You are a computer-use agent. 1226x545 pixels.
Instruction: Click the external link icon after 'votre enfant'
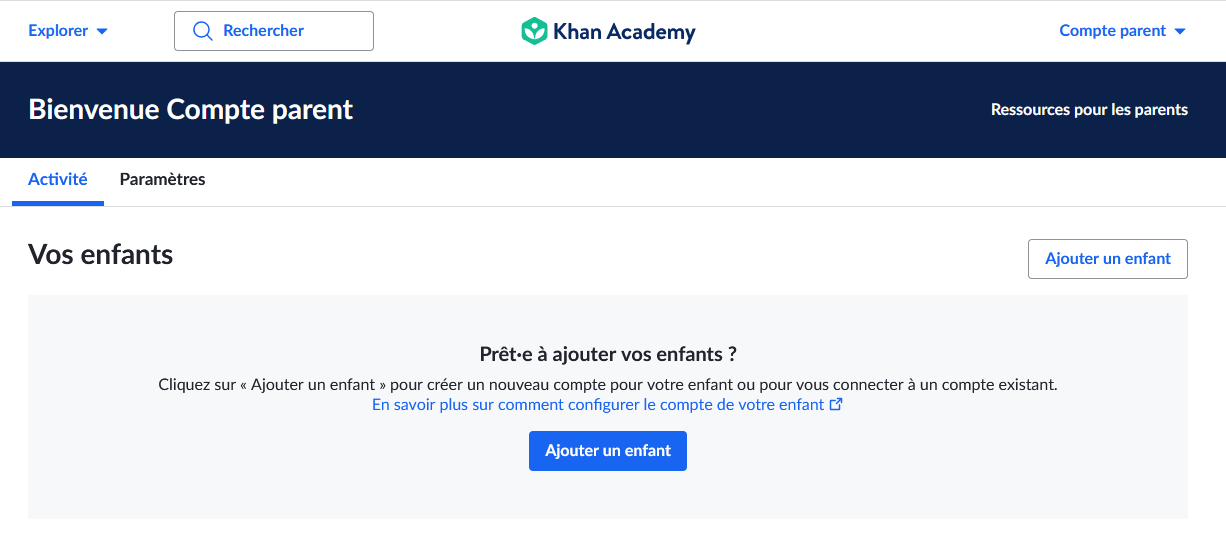tap(837, 405)
